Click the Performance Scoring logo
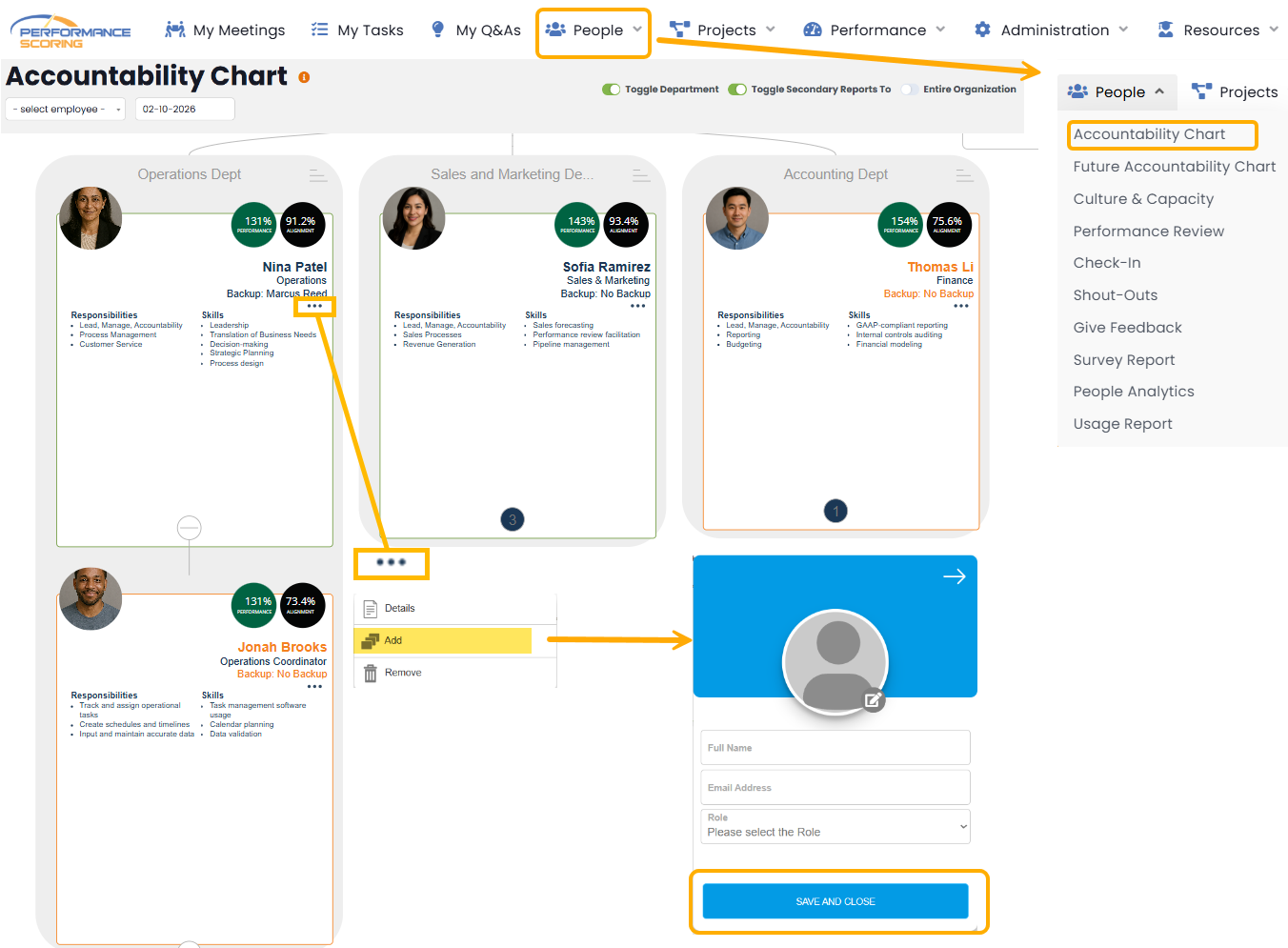Viewport: 1288px width, 948px height. [x=75, y=31]
